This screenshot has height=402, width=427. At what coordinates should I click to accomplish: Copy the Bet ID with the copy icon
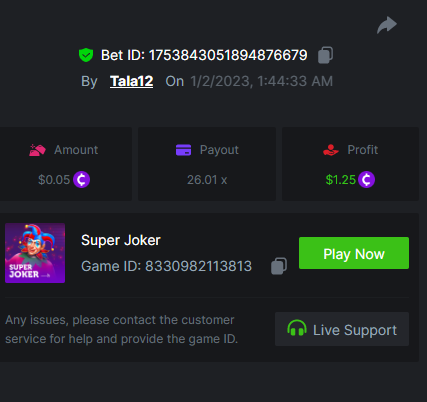coord(325,55)
